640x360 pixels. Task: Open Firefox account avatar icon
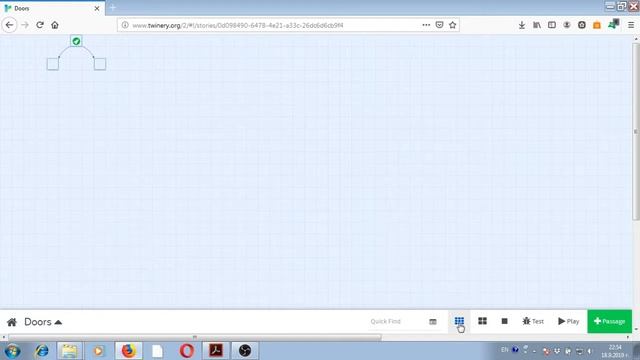[x=567, y=25]
